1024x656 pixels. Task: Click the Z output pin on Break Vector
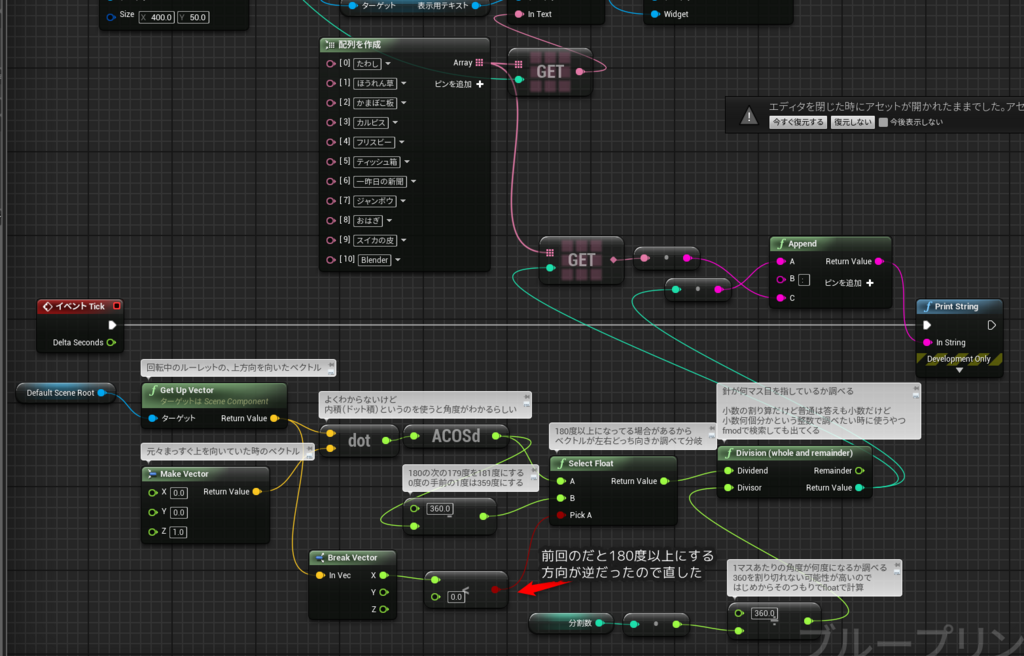click(x=384, y=609)
